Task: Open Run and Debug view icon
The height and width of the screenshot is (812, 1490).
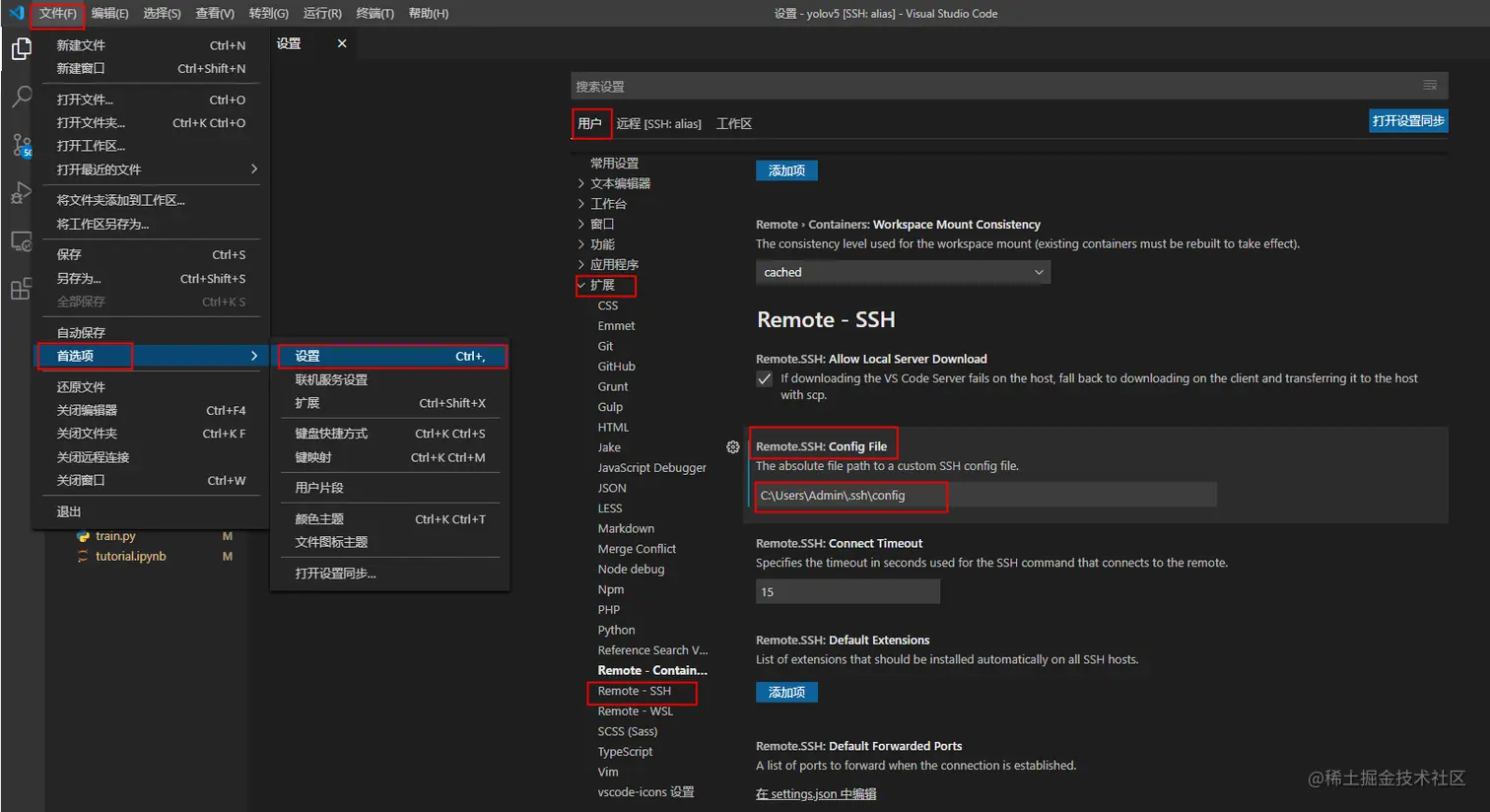Action: pos(21,193)
